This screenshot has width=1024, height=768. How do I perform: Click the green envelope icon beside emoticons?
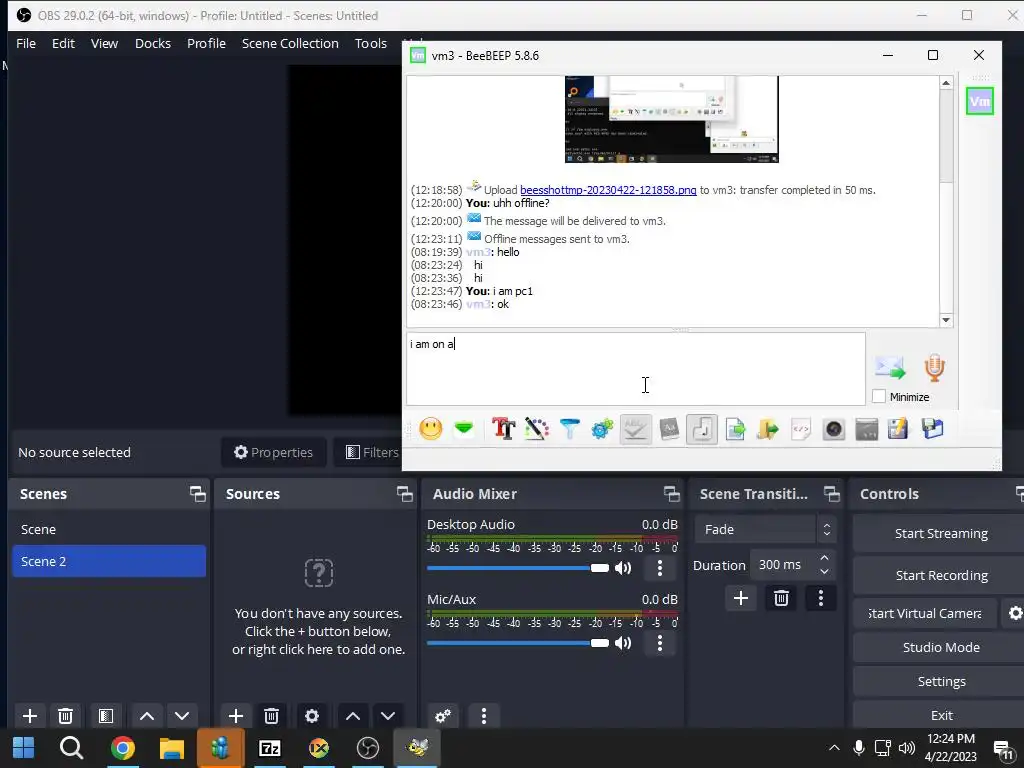(x=464, y=429)
